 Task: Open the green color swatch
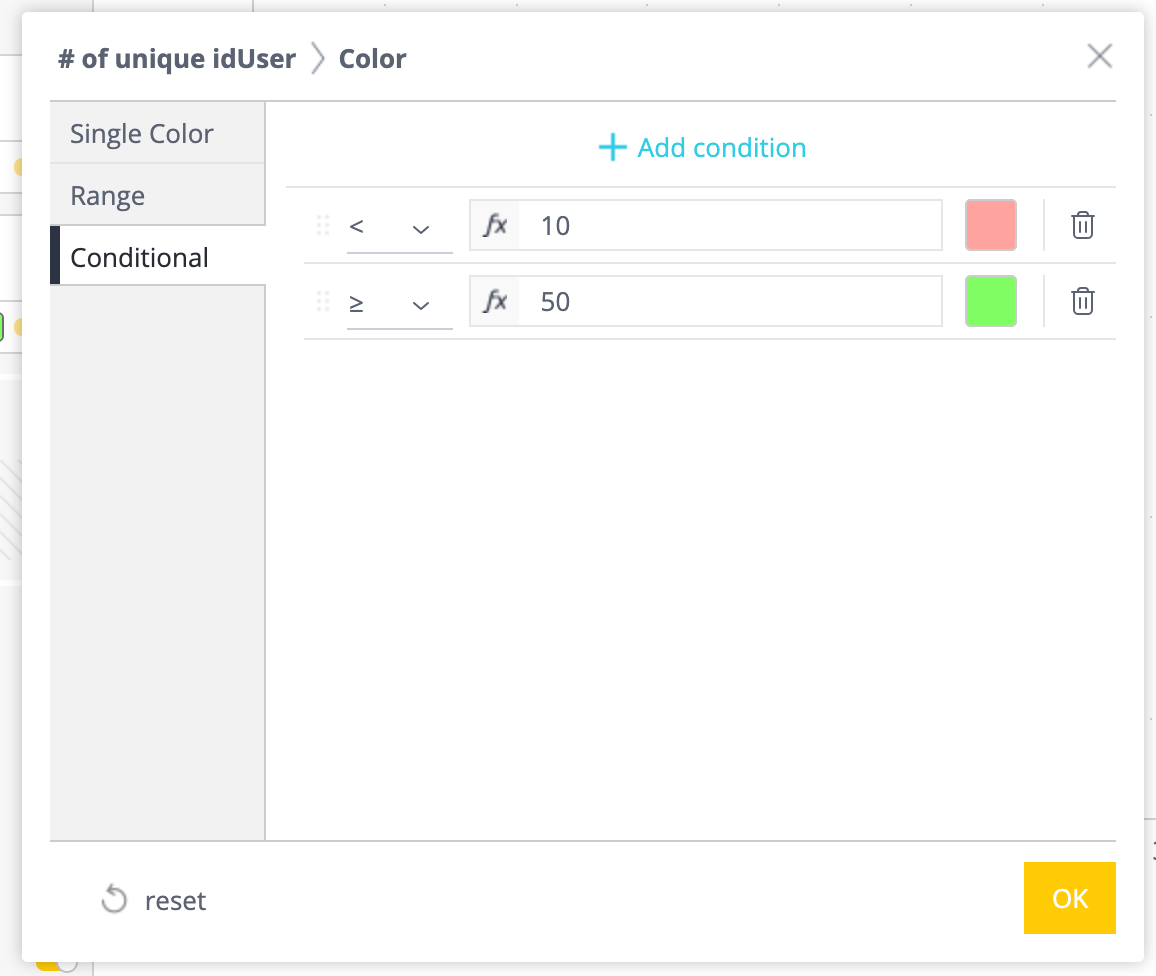[x=990, y=301]
